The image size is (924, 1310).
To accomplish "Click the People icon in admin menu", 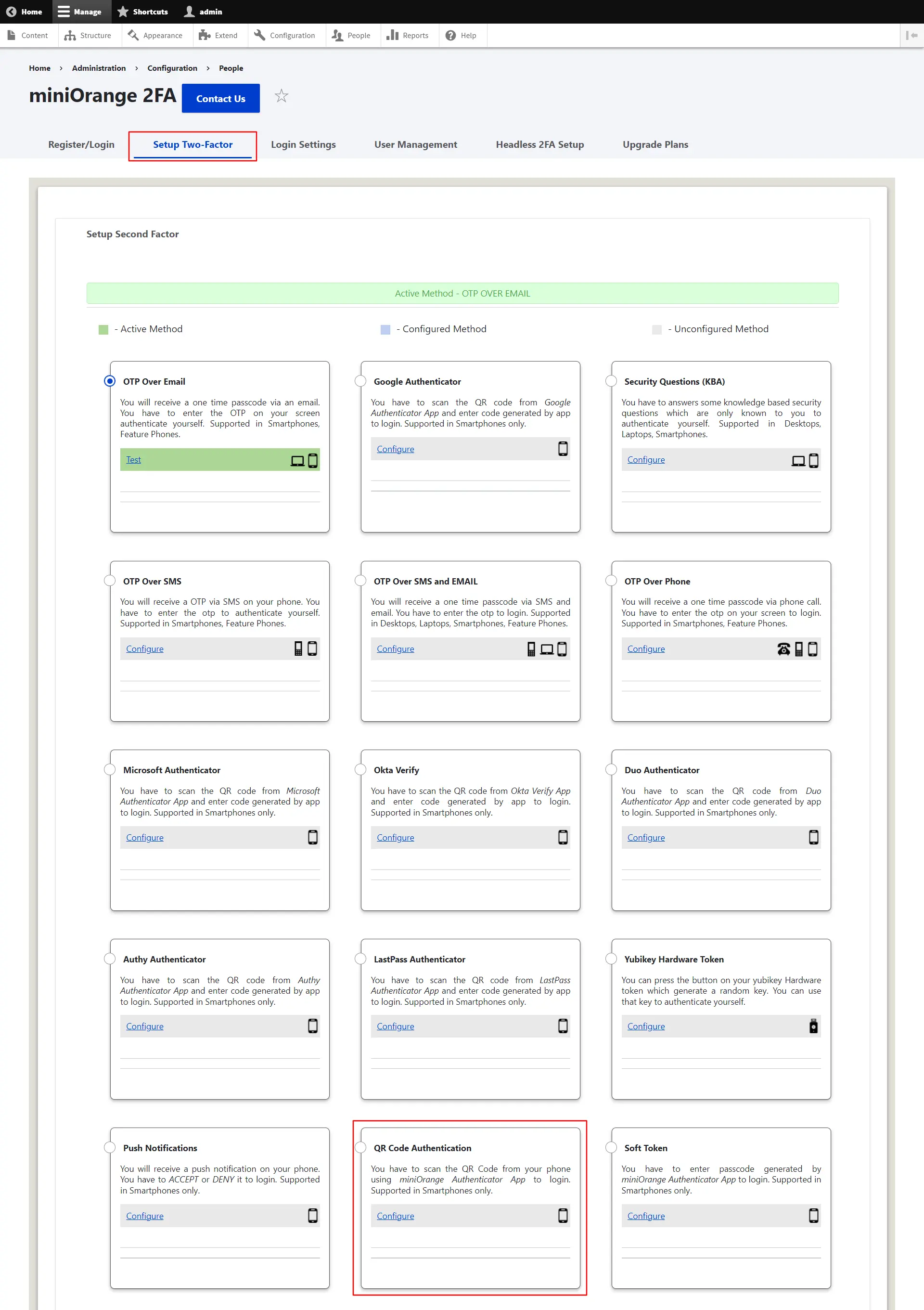I will (338, 35).
